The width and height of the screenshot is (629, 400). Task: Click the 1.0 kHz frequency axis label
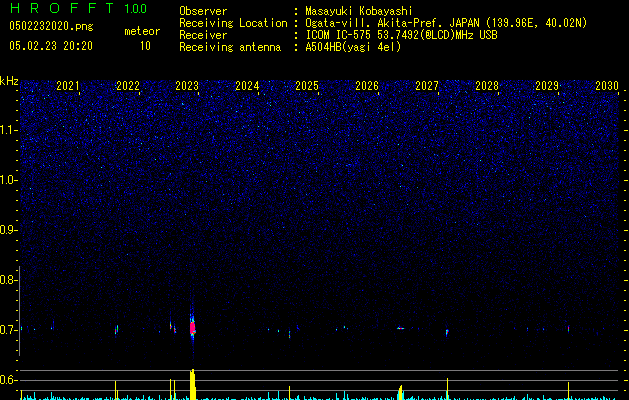click(x=8, y=180)
